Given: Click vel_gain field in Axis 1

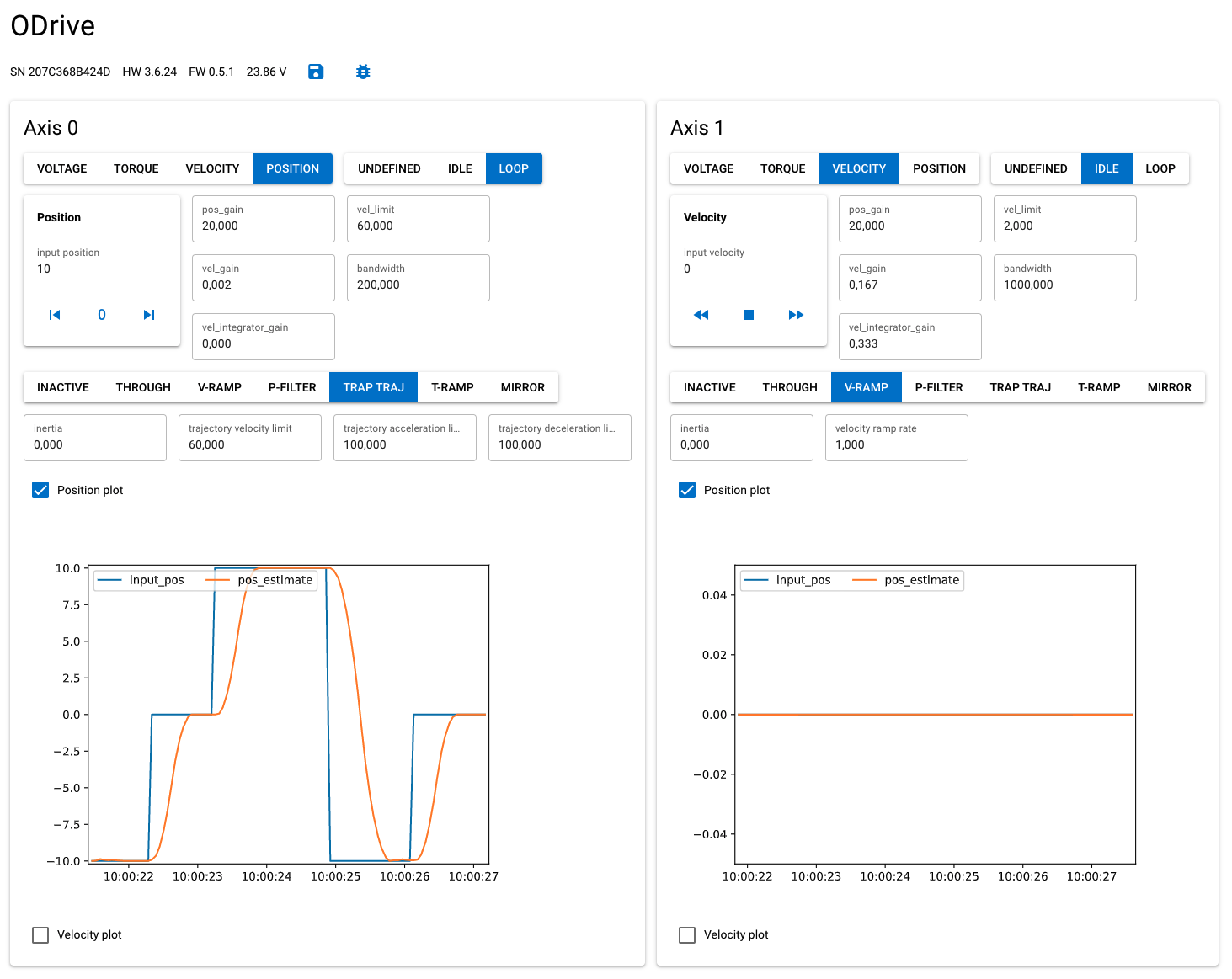Looking at the screenshot, I should pos(910,278).
